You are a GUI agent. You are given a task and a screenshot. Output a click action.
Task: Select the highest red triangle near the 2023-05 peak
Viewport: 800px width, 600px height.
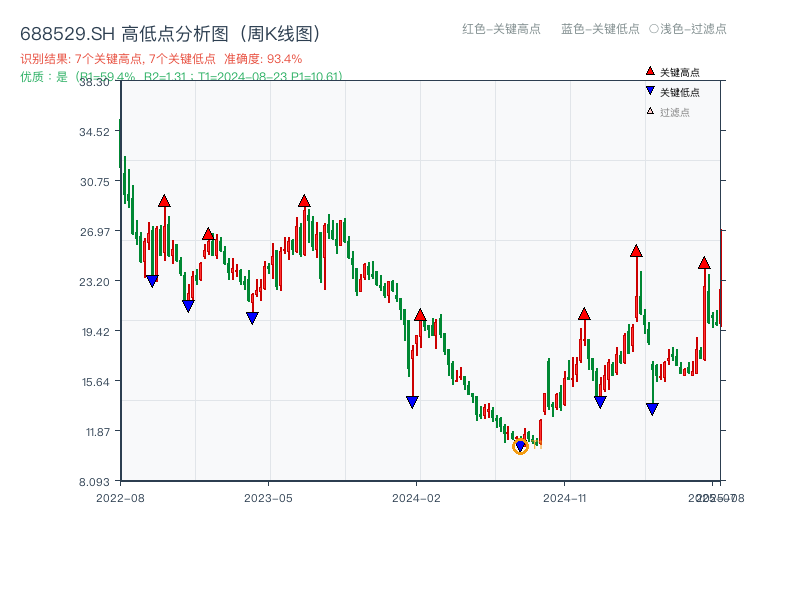point(302,200)
